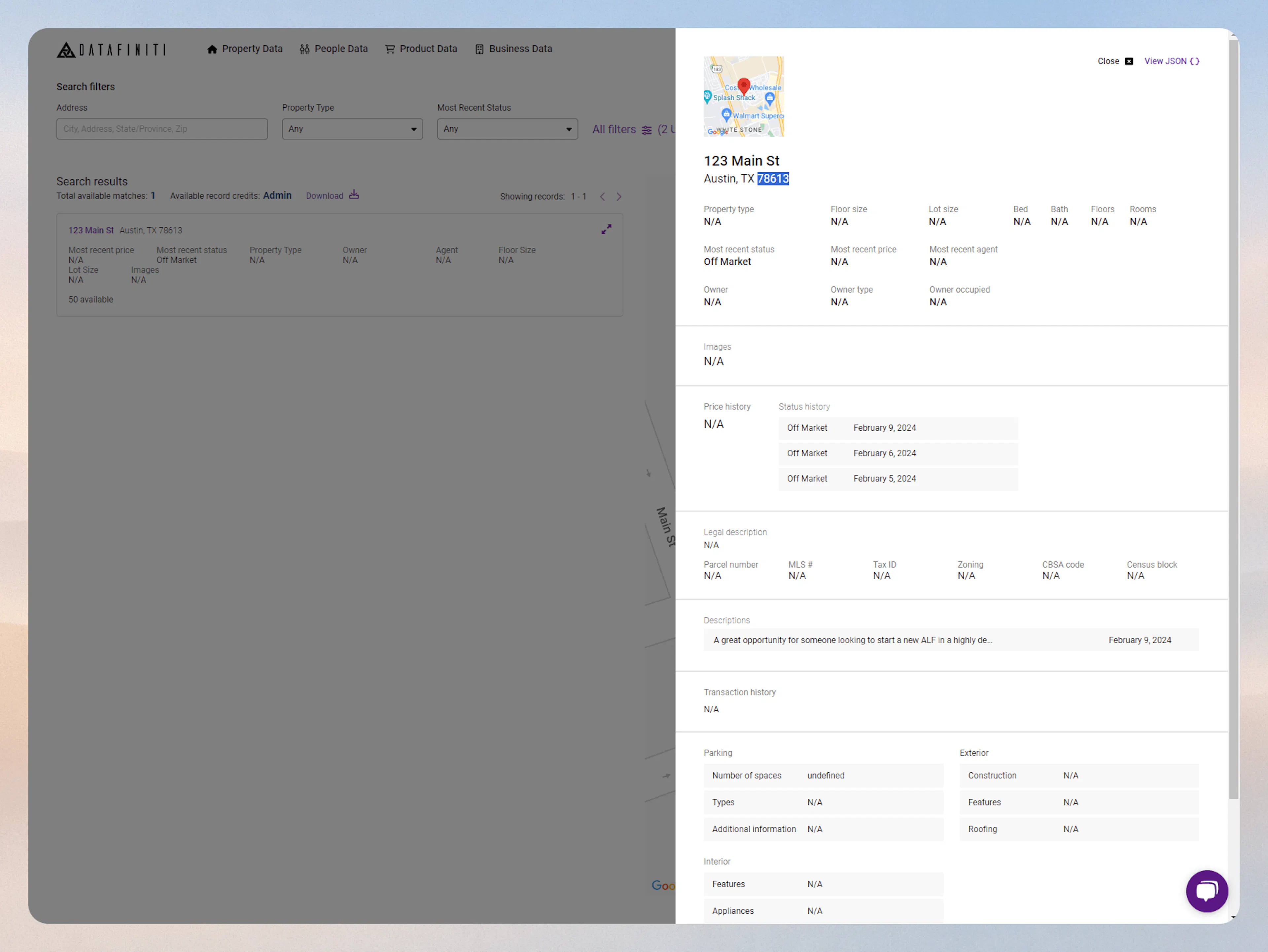Click the previous records arrow
The width and height of the screenshot is (1268, 952).
click(x=602, y=196)
